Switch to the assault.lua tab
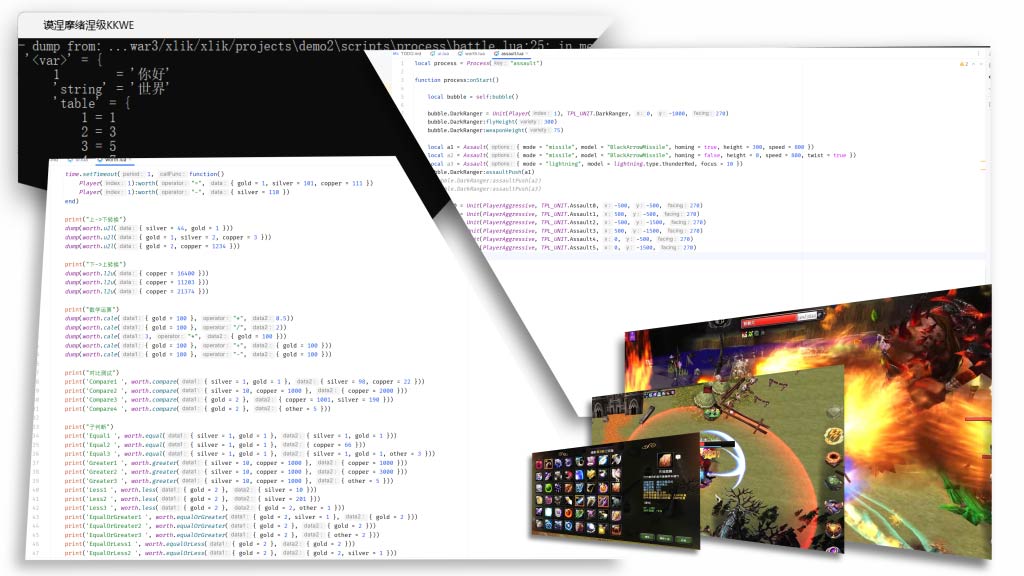This screenshot has width=1024, height=576. tap(511, 52)
